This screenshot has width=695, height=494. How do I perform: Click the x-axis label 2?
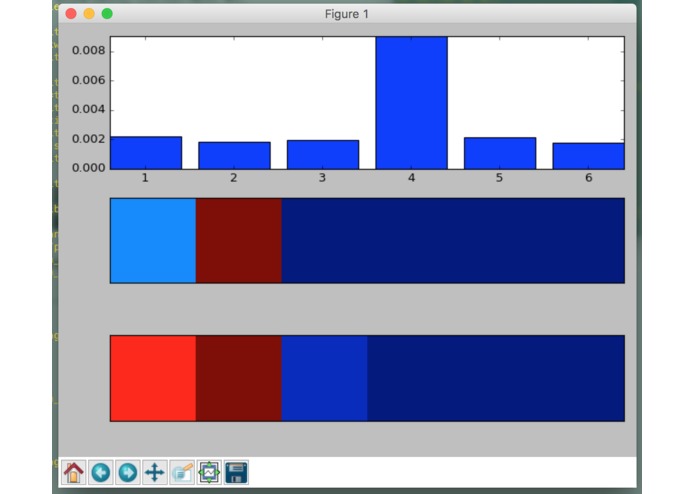coord(234,178)
